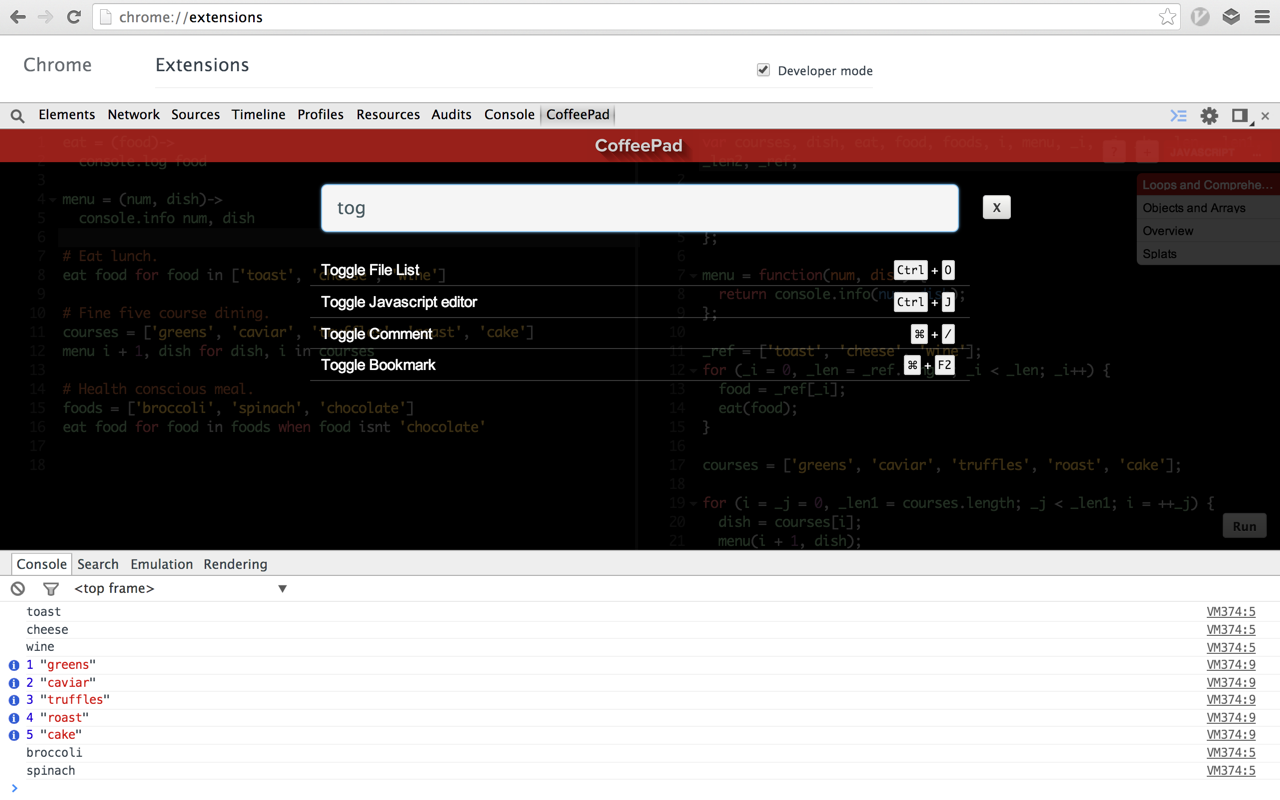Open the Splats file

click(1208, 254)
